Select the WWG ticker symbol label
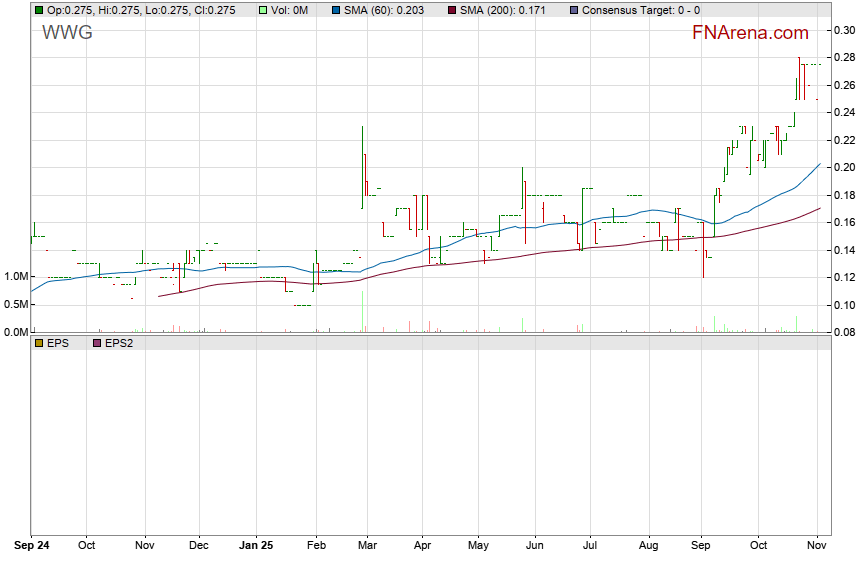 coord(67,33)
